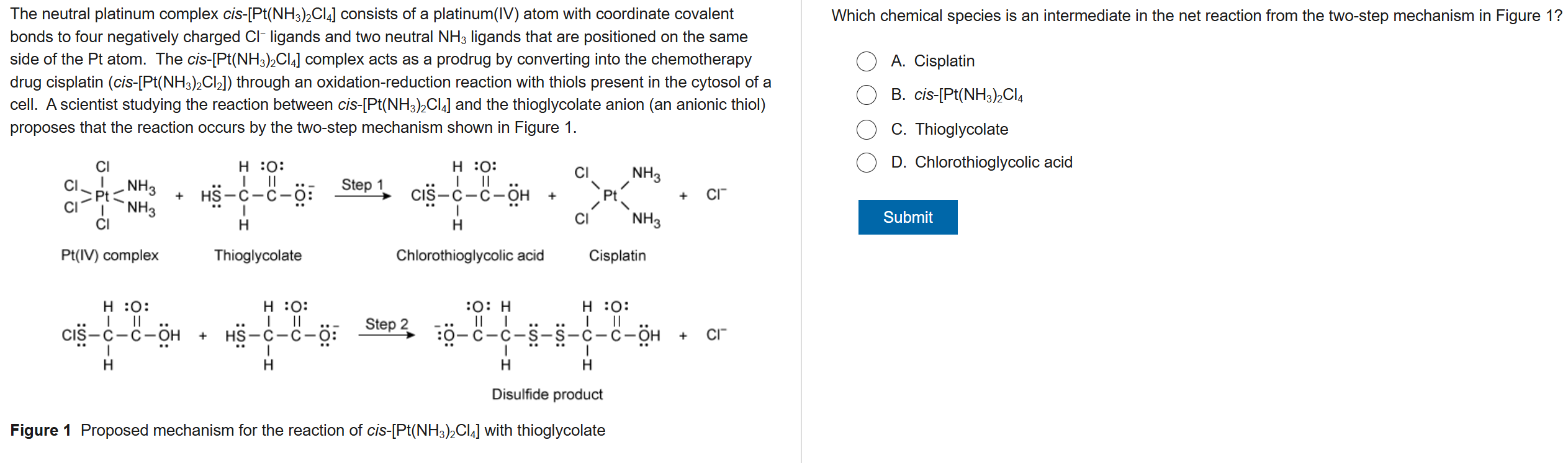Select answer option A, Cisplatin radio button
The width and height of the screenshot is (1568, 463).
pyautogui.click(x=867, y=61)
